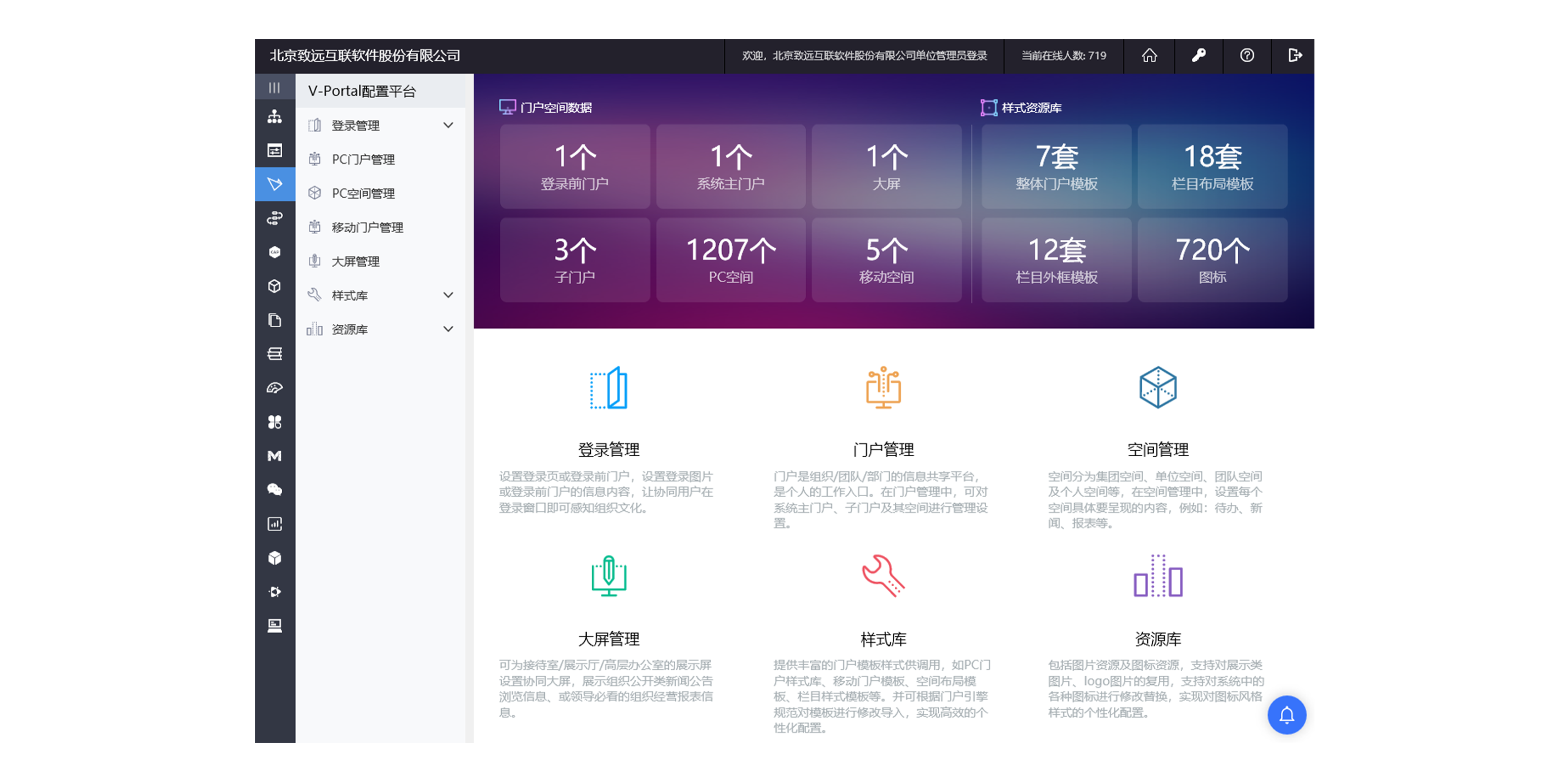Select 大屏管理 in left menu

click(356, 262)
